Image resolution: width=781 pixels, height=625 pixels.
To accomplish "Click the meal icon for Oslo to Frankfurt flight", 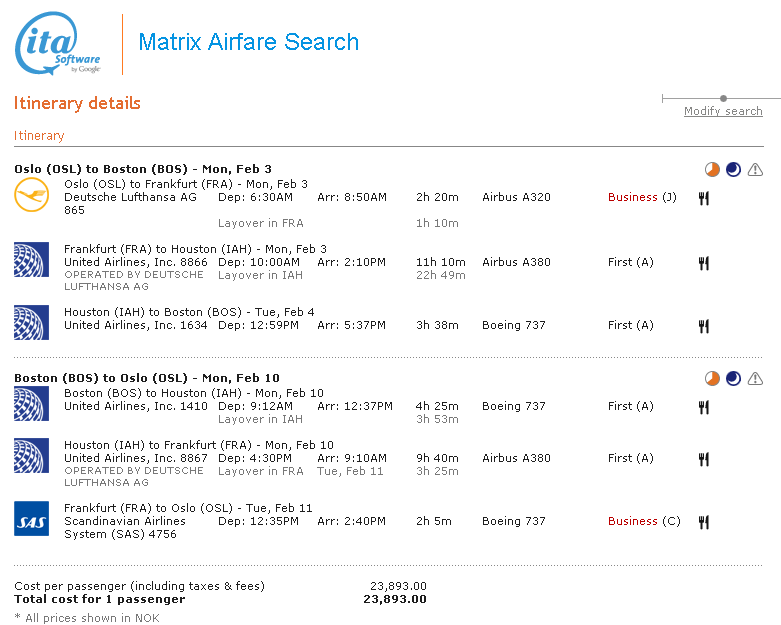I will pos(704,198).
